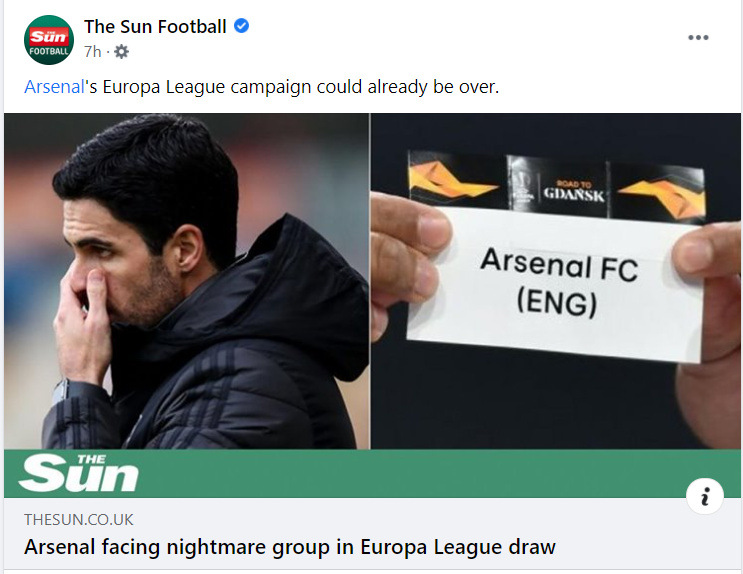The height and width of the screenshot is (574, 743).
Task: Click the Europa League campaign post text
Action: click(262, 87)
